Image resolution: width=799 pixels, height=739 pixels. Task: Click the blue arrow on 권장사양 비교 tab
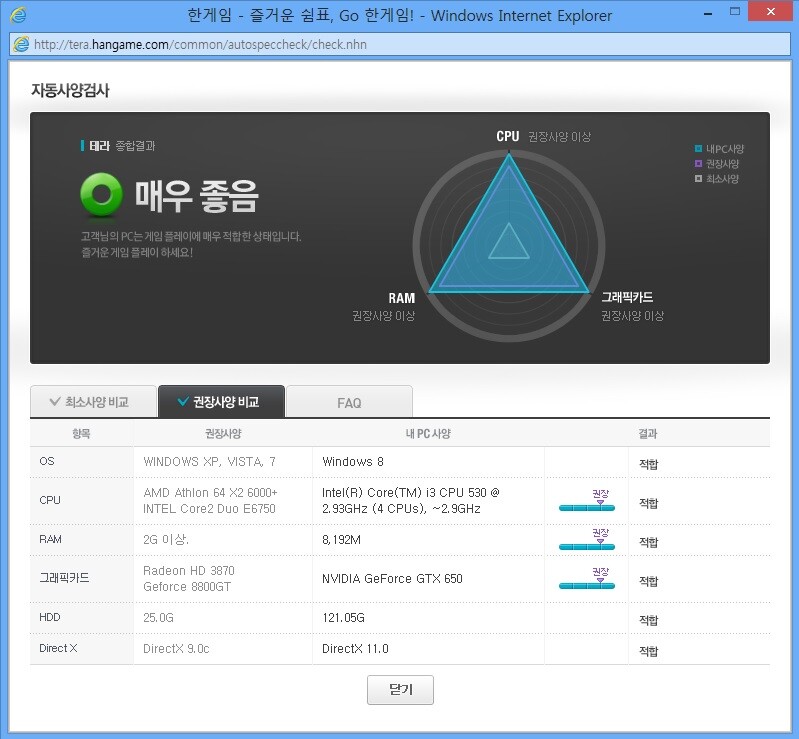tap(182, 402)
